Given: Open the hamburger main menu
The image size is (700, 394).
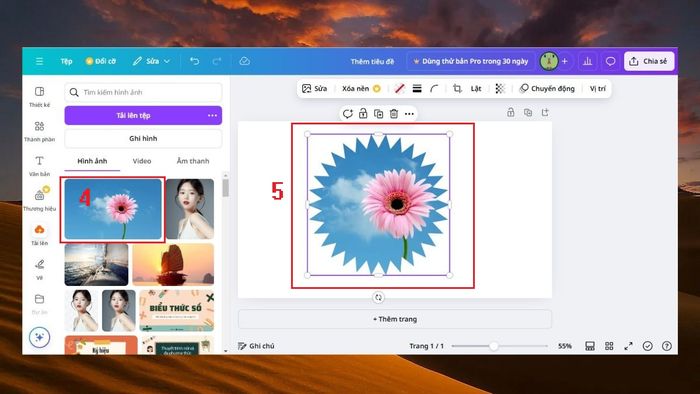Looking at the screenshot, I should (x=39, y=61).
